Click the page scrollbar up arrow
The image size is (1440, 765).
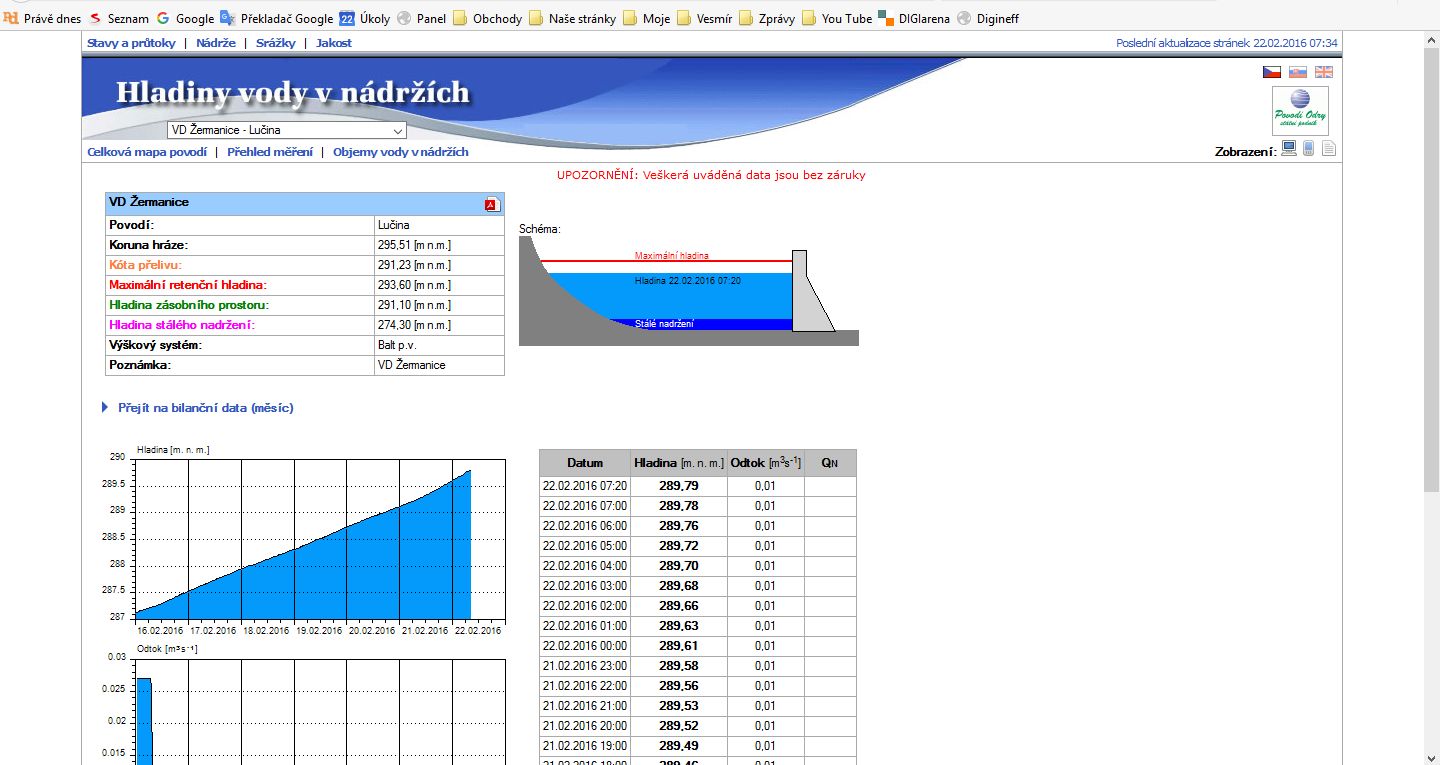click(x=1431, y=41)
